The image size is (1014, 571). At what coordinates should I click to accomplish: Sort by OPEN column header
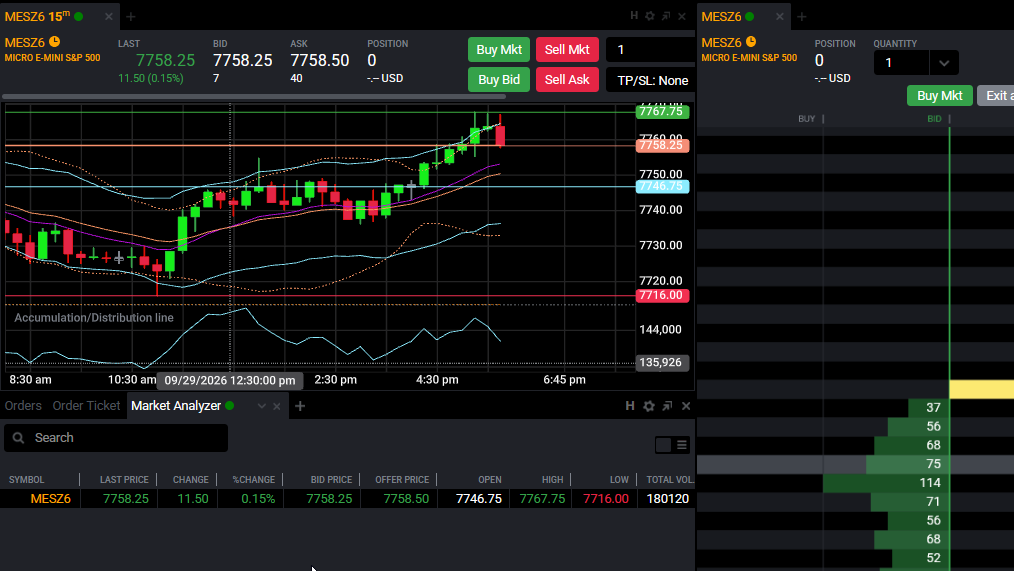pyautogui.click(x=490, y=480)
